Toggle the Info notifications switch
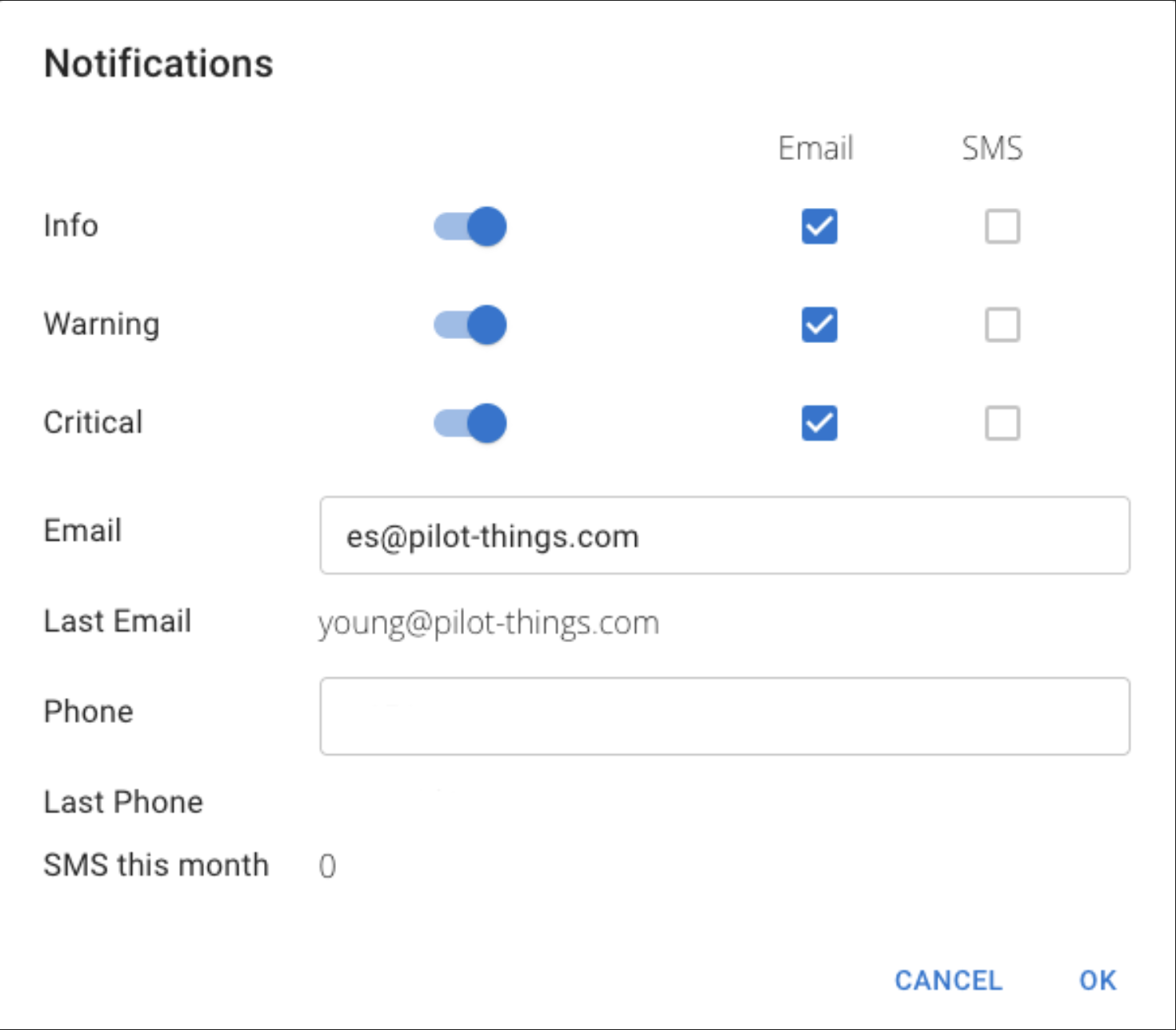The height and width of the screenshot is (1030, 1176). tap(470, 226)
